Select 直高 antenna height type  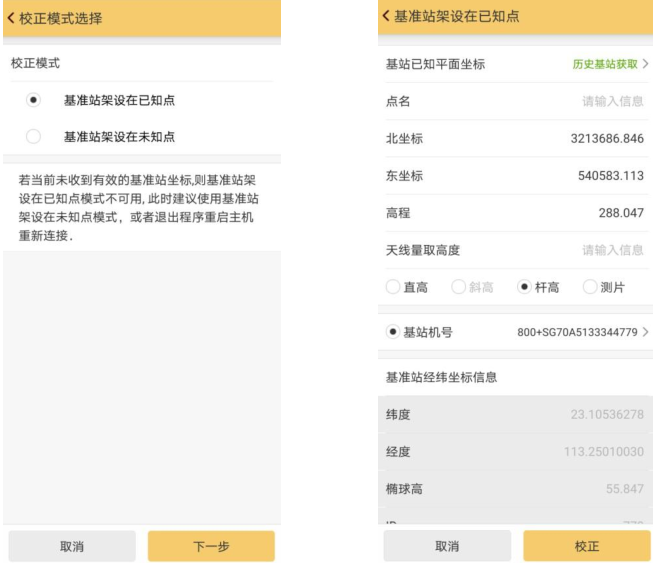click(x=394, y=288)
